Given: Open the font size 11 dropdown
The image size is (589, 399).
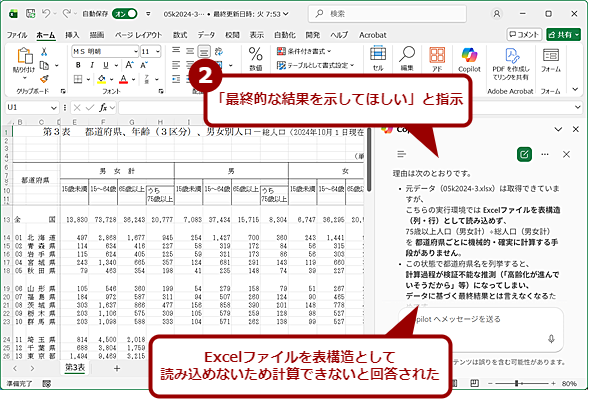Looking at the screenshot, I should 158,51.
